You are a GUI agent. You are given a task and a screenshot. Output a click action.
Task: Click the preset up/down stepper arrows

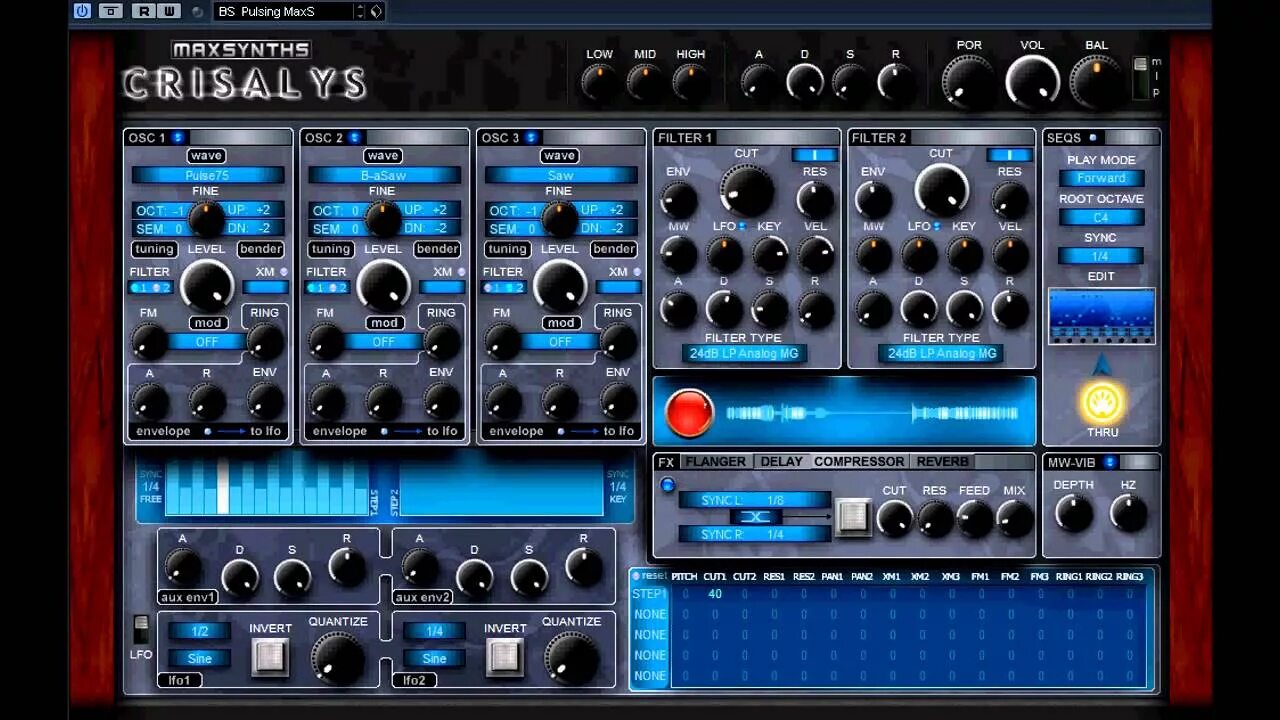pyautogui.click(x=361, y=11)
